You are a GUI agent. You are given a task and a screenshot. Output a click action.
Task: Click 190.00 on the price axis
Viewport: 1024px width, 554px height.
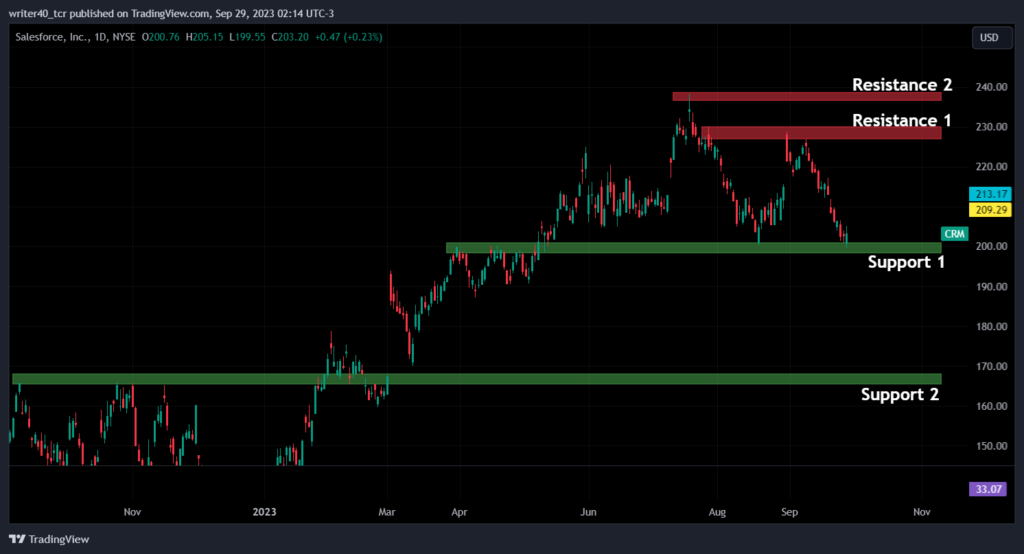pos(991,287)
